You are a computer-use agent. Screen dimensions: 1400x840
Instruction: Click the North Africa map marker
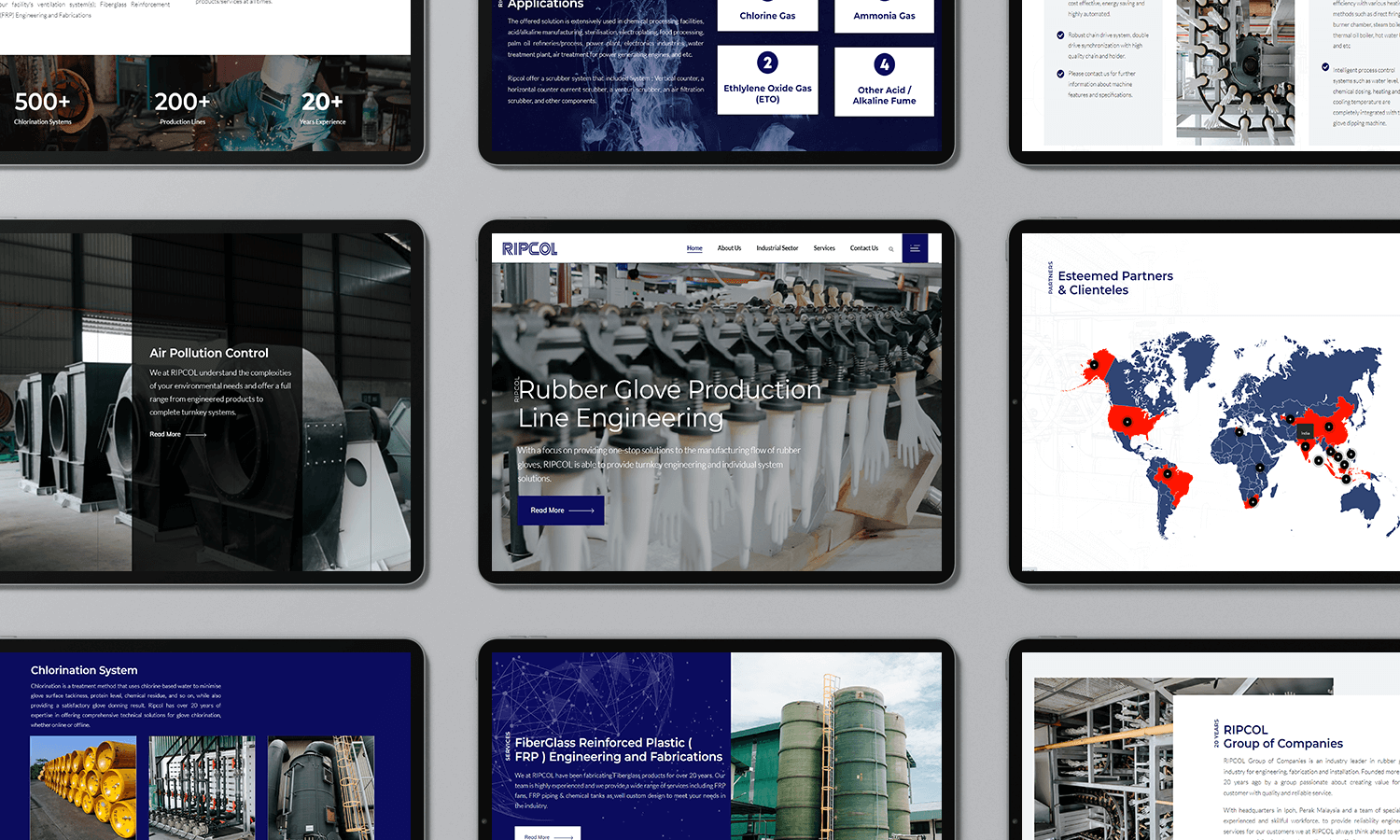pos(1239,432)
